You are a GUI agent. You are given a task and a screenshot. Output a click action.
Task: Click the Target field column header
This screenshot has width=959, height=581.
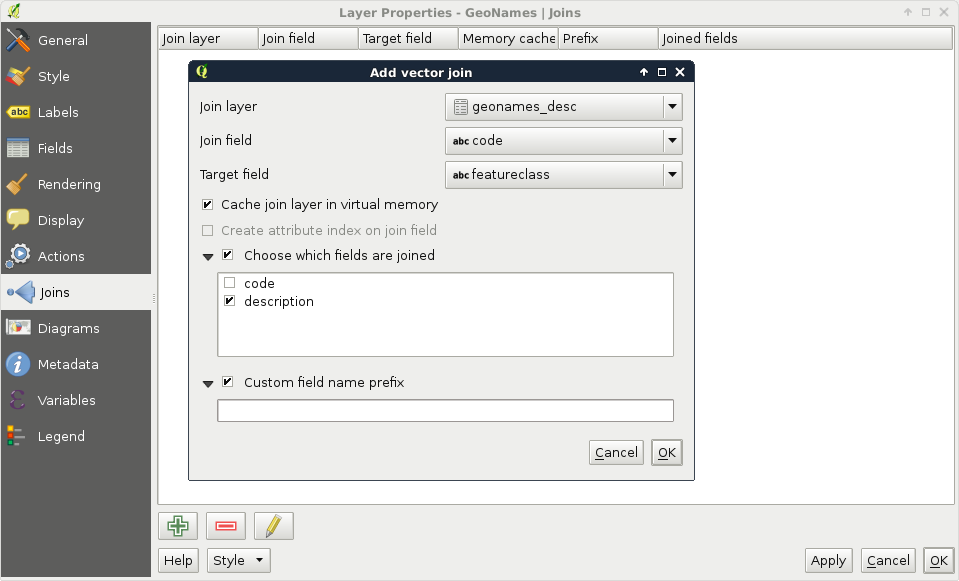pyautogui.click(x=408, y=39)
